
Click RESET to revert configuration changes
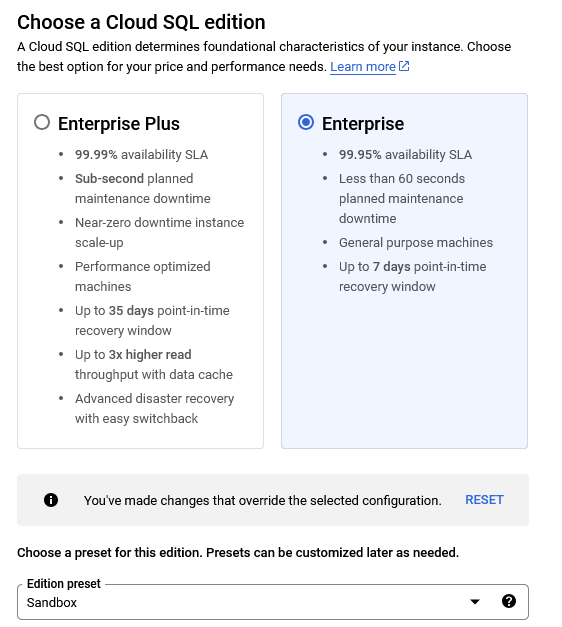(484, 500)
